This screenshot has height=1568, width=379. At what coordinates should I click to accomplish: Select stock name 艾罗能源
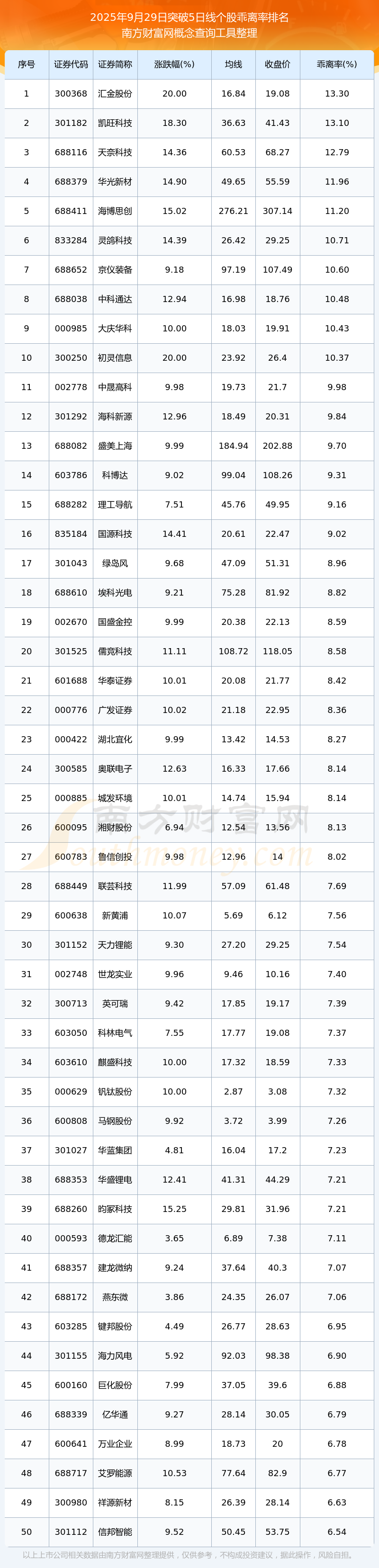pyautogui.click(x=115, y=1474)
